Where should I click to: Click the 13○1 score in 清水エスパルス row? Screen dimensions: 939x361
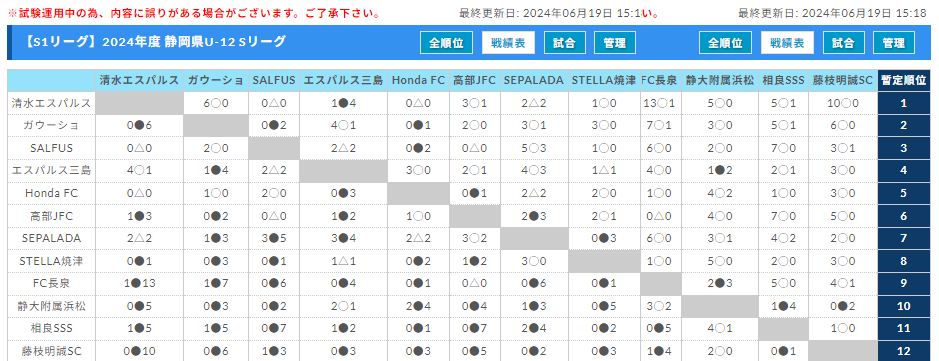click(x=659, y=103)
